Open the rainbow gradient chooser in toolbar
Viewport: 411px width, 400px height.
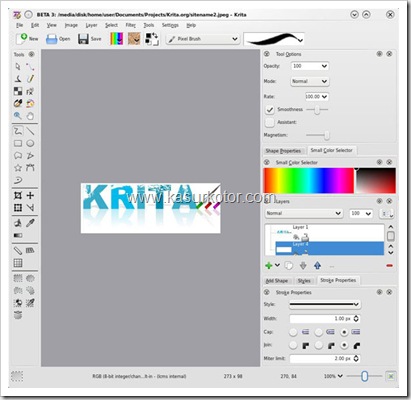point(117,39)
